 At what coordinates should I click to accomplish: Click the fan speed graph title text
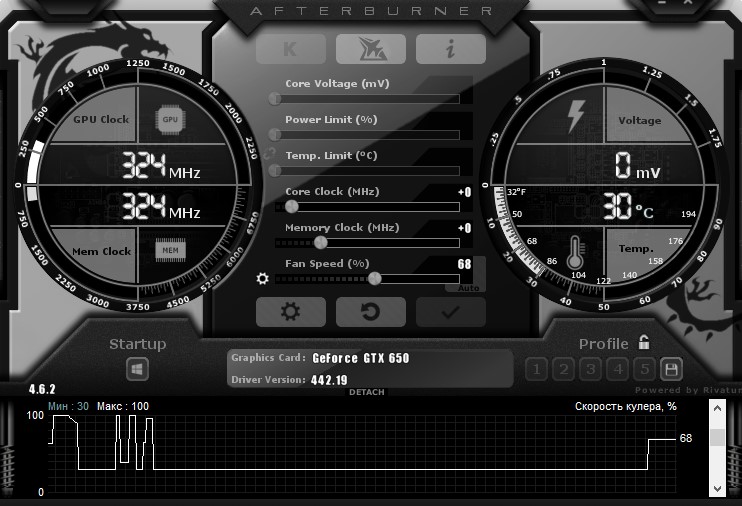pos(626,406)
